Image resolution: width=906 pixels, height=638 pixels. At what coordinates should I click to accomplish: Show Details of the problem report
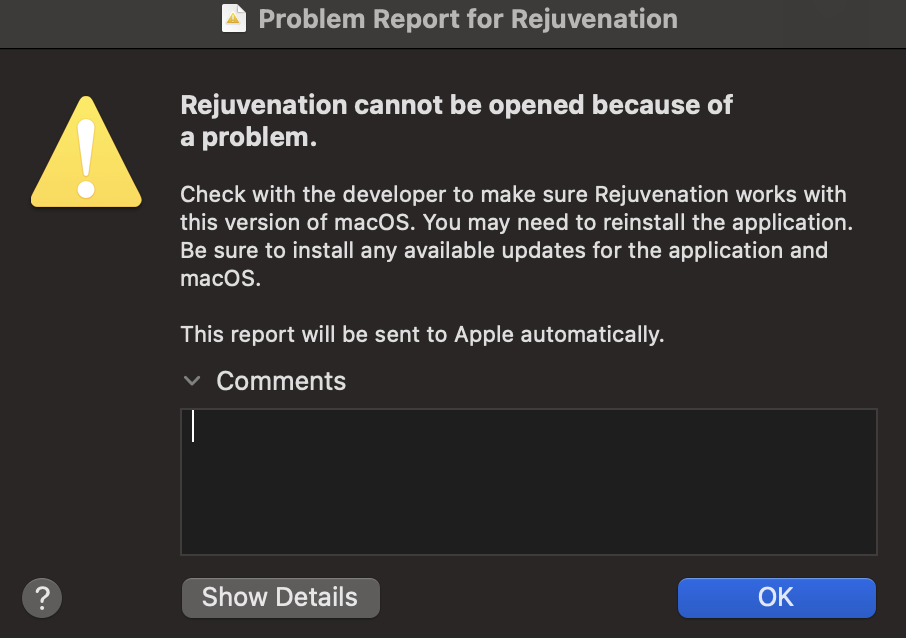(281, 598)
